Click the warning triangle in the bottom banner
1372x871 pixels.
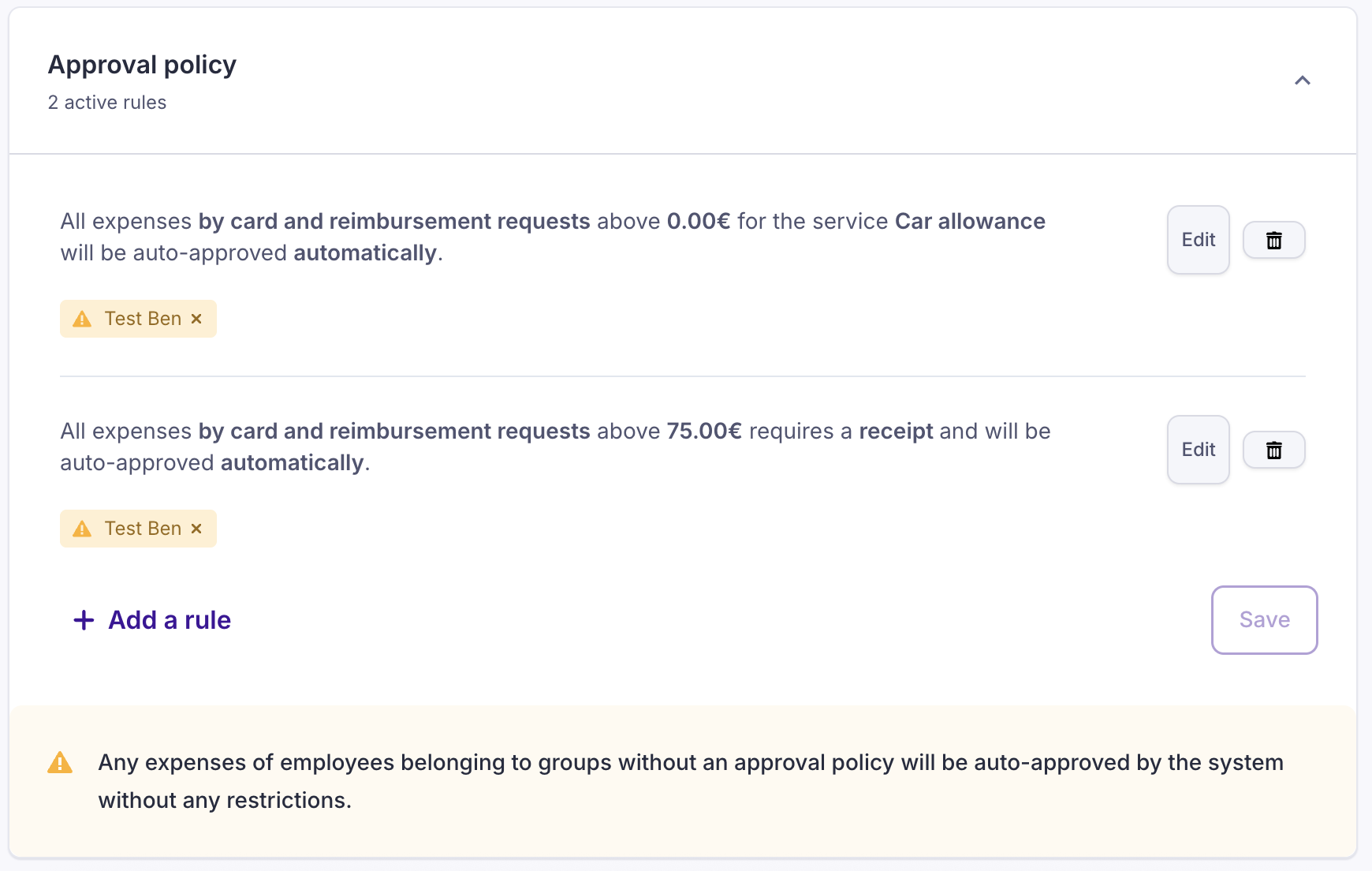[60, 763]
